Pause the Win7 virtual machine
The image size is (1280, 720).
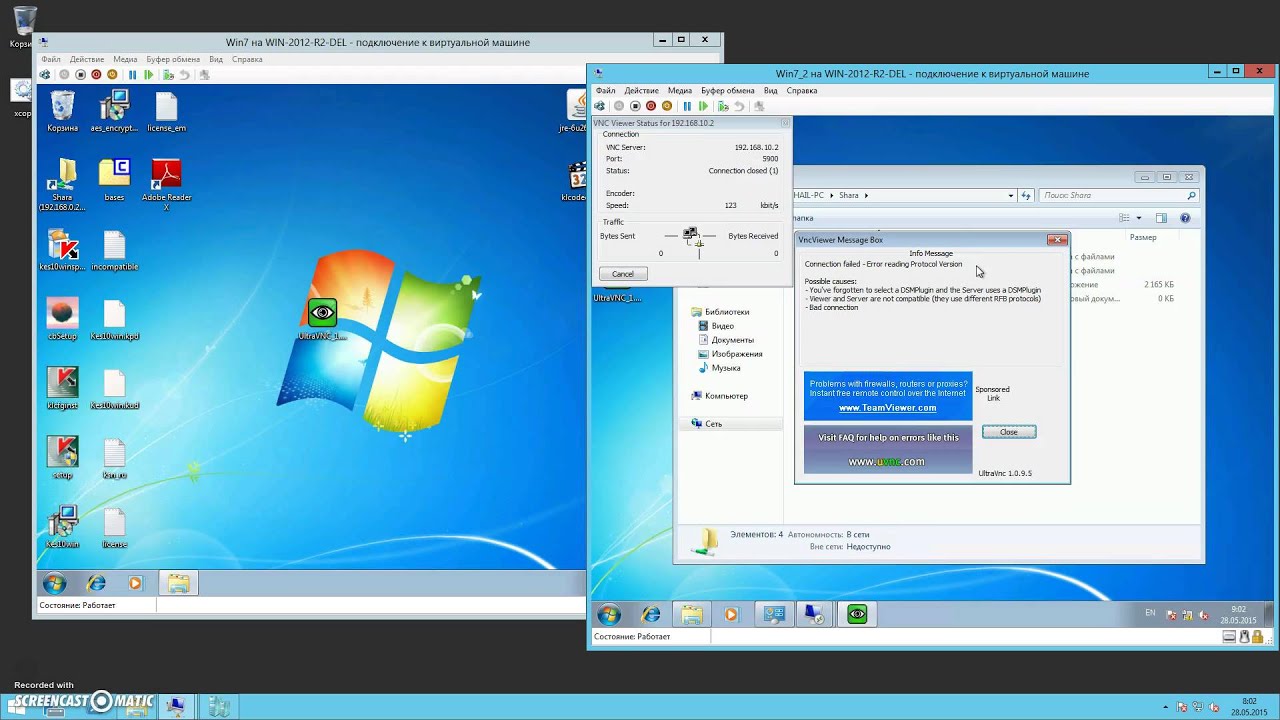pyautogui.click(x=132, y=75)
